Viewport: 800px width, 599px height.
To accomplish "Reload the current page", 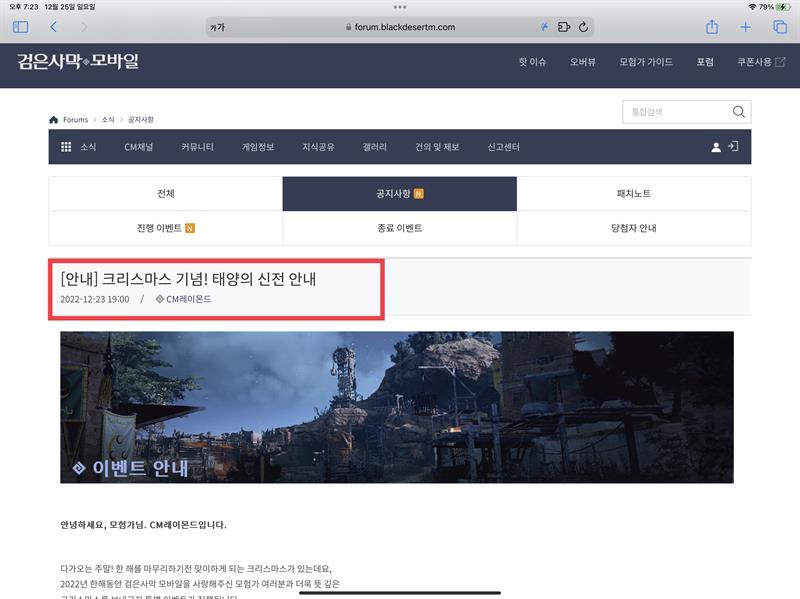I will pyautogui.click(x=583, y=27).
